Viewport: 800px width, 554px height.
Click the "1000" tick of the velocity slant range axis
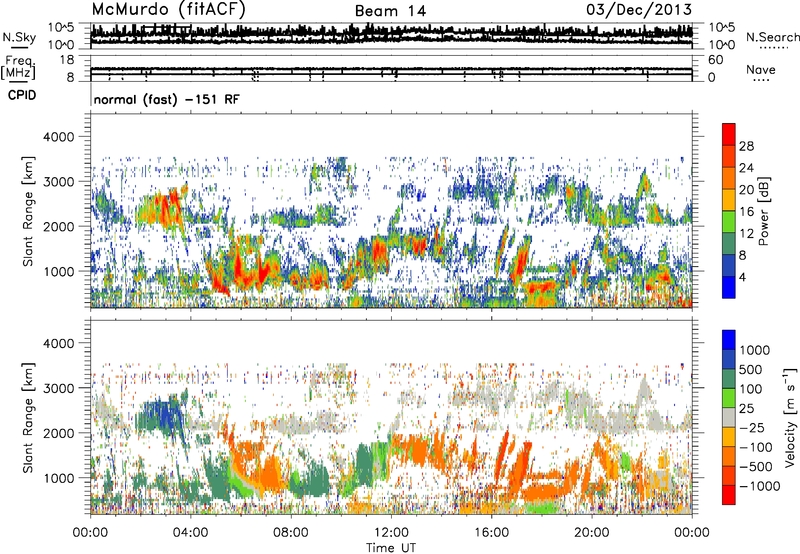point(58,477)
